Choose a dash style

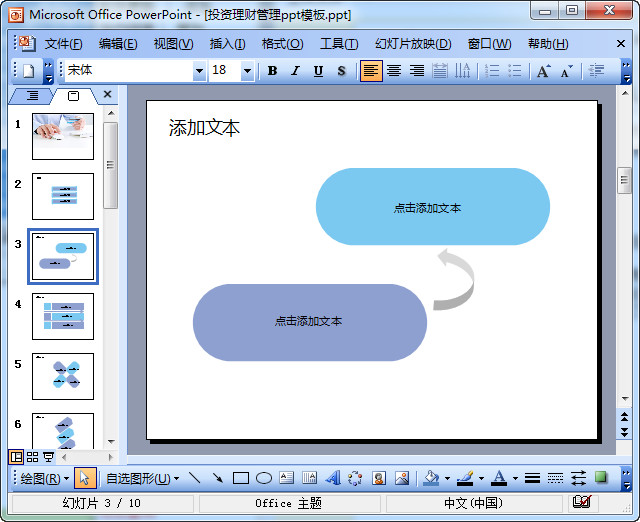click(x=555, y=478)
